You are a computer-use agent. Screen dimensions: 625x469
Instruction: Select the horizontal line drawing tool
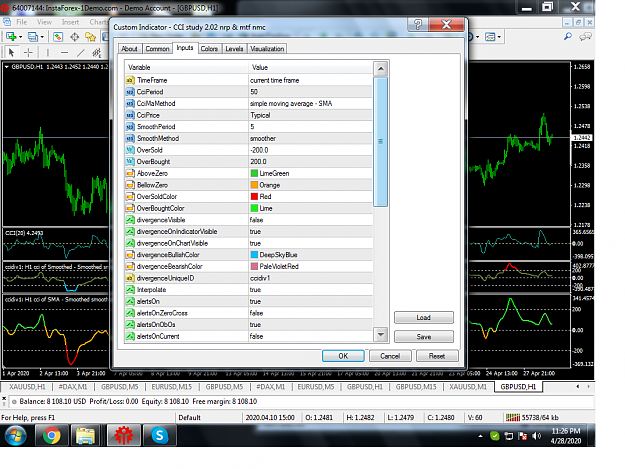click(x=64, y=52)
